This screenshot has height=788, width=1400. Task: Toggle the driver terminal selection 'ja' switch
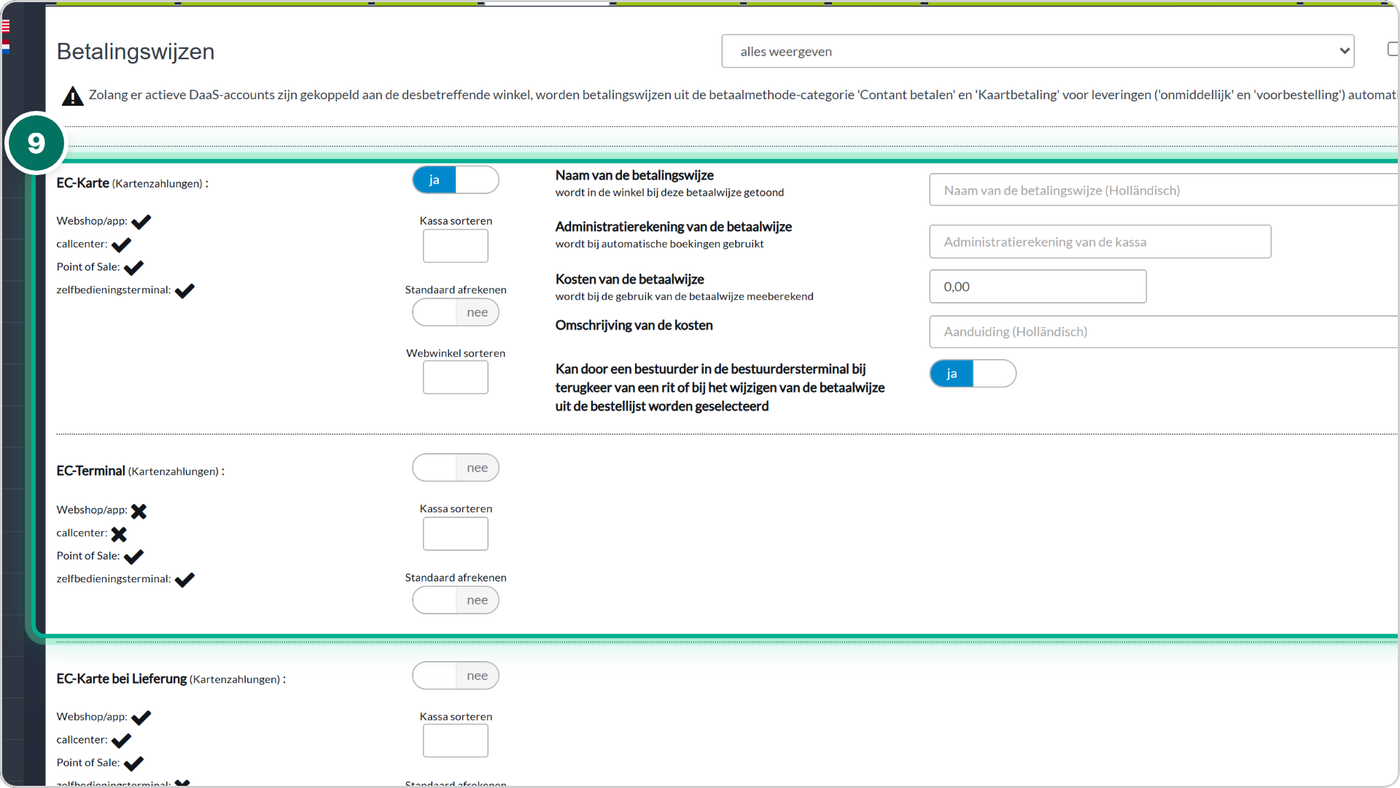972,373
